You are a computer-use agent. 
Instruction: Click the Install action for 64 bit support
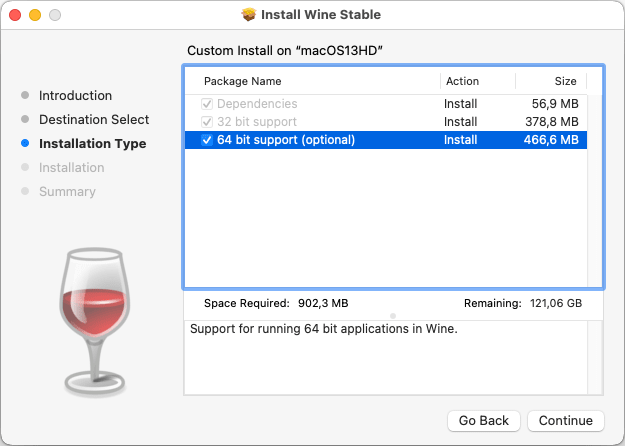pyautogui.click(x=460, y=140)
